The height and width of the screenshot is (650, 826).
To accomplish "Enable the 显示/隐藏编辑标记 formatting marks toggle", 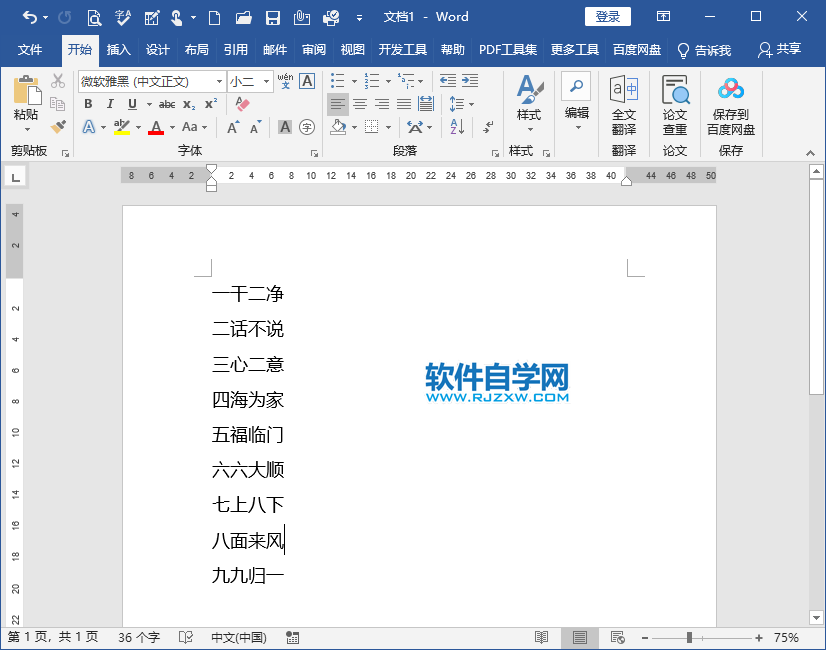I will pos(488,128).
